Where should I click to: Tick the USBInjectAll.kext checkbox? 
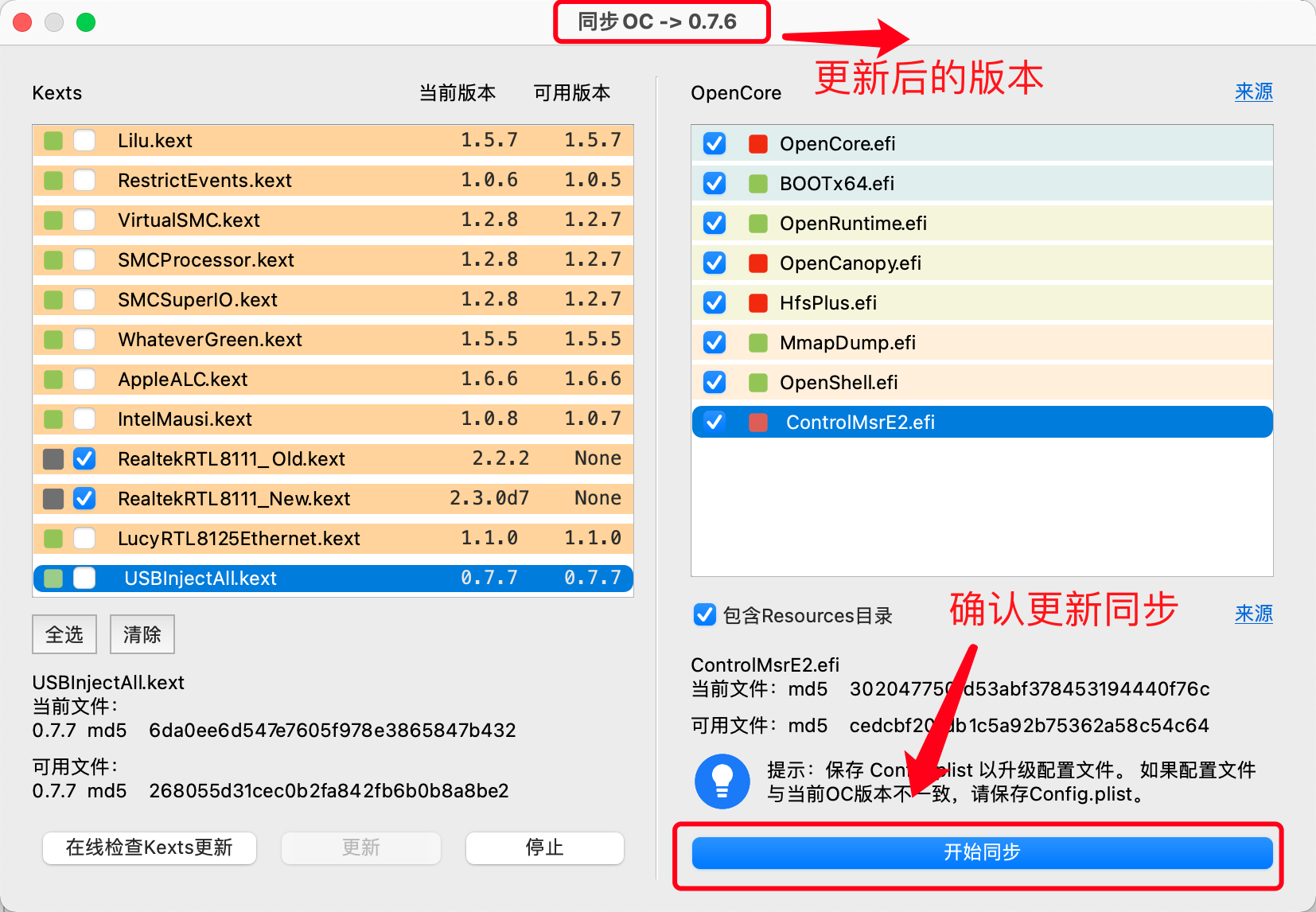pyautogui.click(x=84, y=579)
